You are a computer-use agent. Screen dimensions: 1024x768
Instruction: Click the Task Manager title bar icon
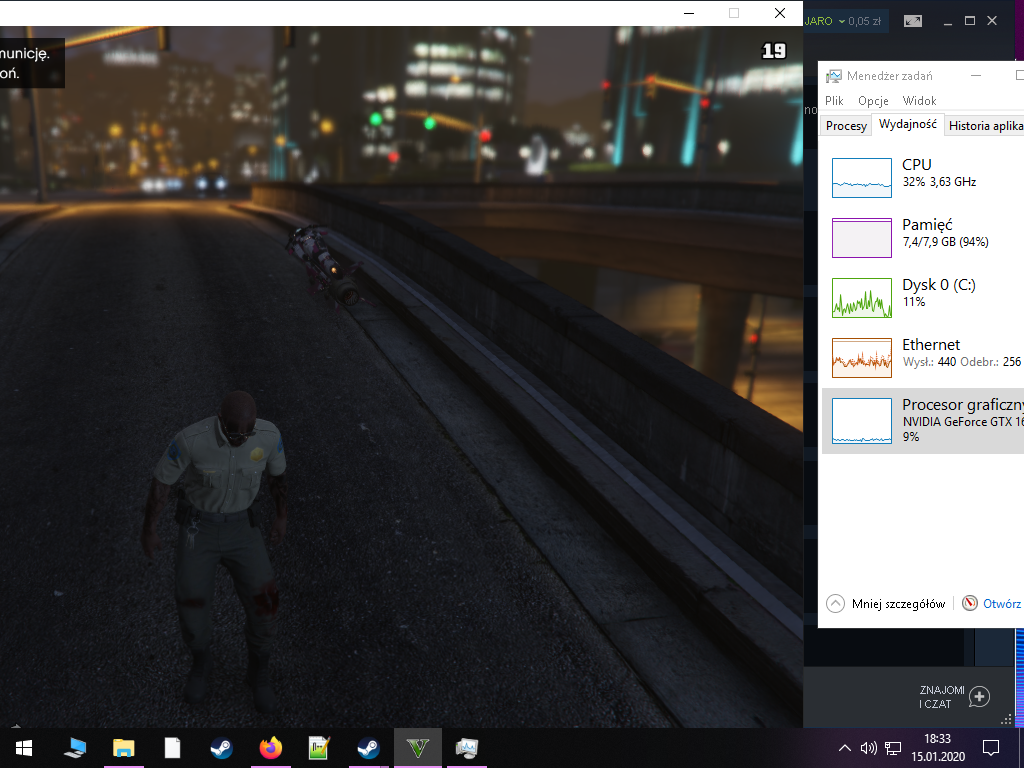coord(833,76)
